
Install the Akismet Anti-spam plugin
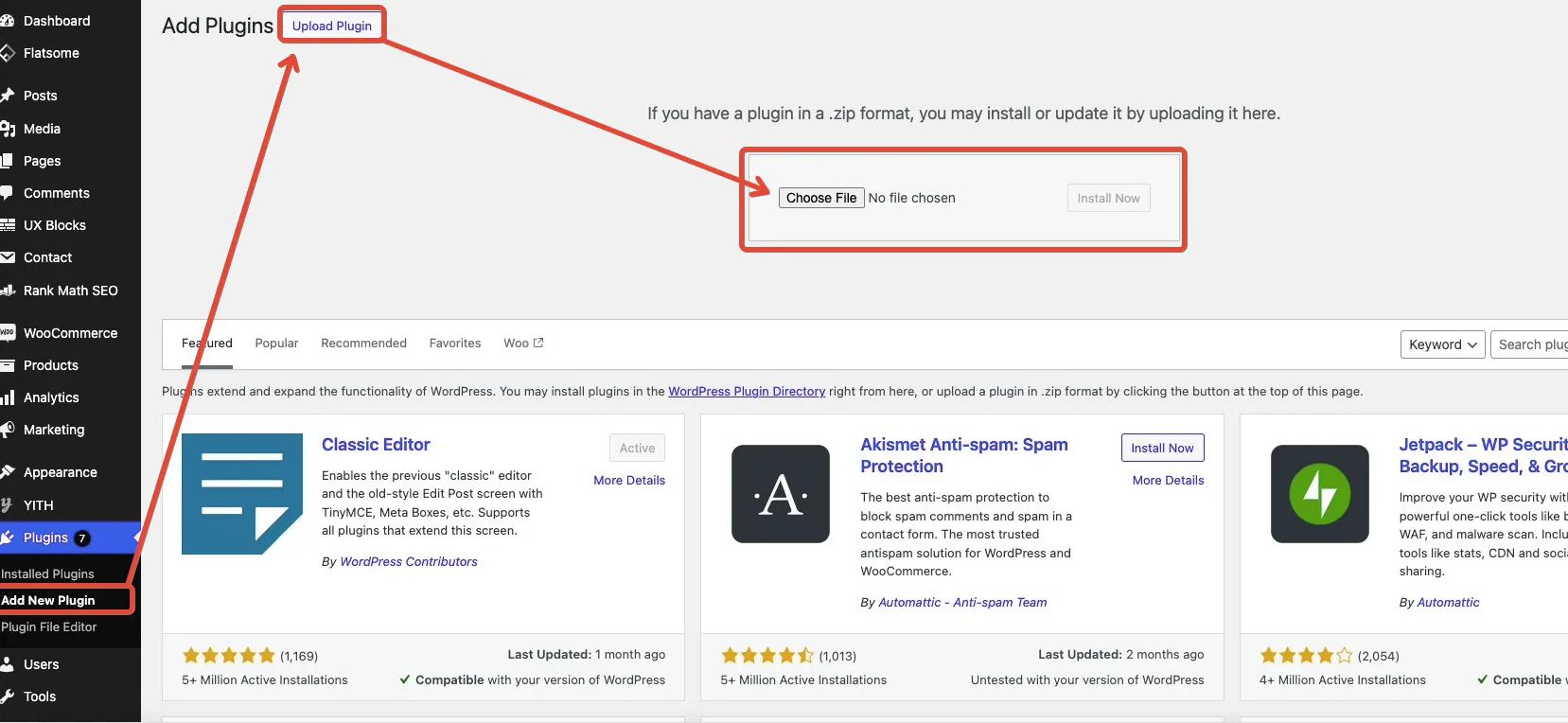pos(1162,448)
